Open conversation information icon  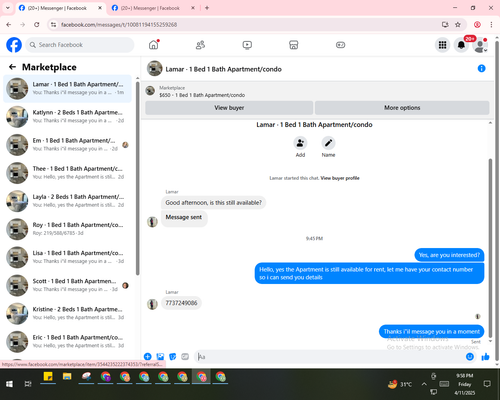click(481, 68)
